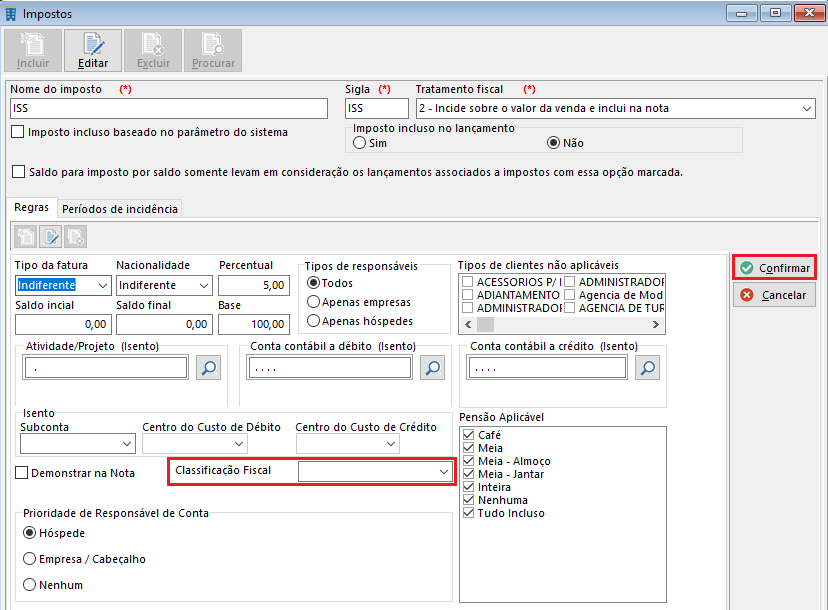The height and width of the screenshot is (610, 828).
Task: Click the Cancelar button
Action: click(774, 295)
